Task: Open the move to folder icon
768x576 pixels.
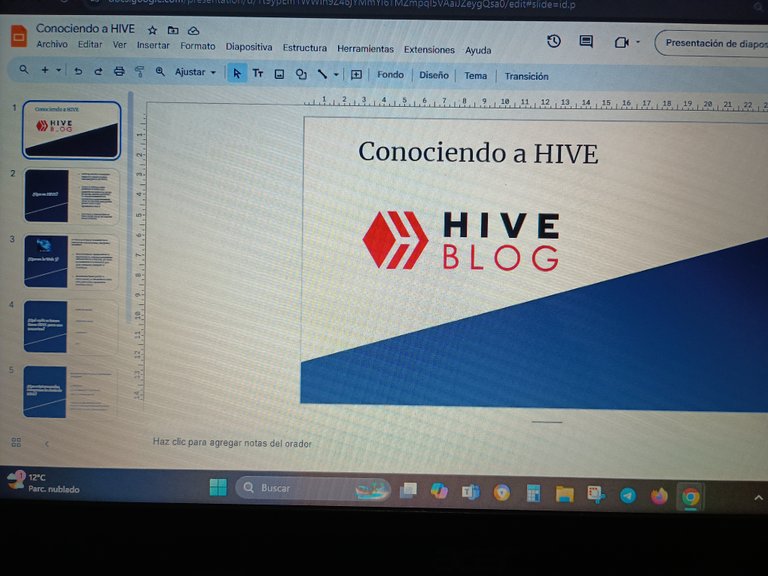Action: pyautogui.click(x=173, y=30)
